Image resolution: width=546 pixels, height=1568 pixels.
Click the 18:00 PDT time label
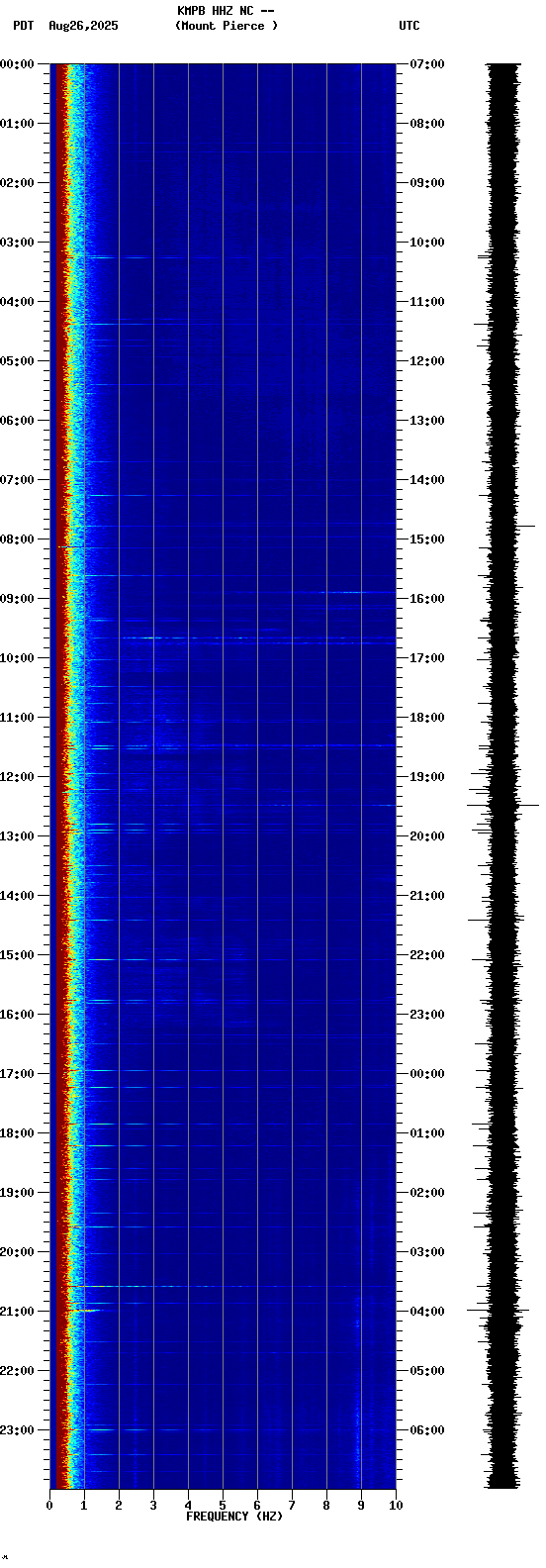(17, 1133)
